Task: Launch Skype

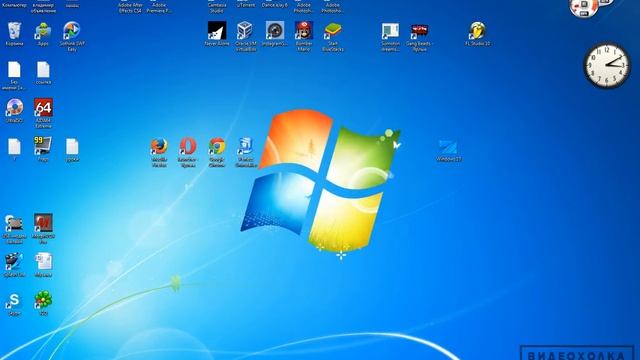Action: tap(14, 301)
